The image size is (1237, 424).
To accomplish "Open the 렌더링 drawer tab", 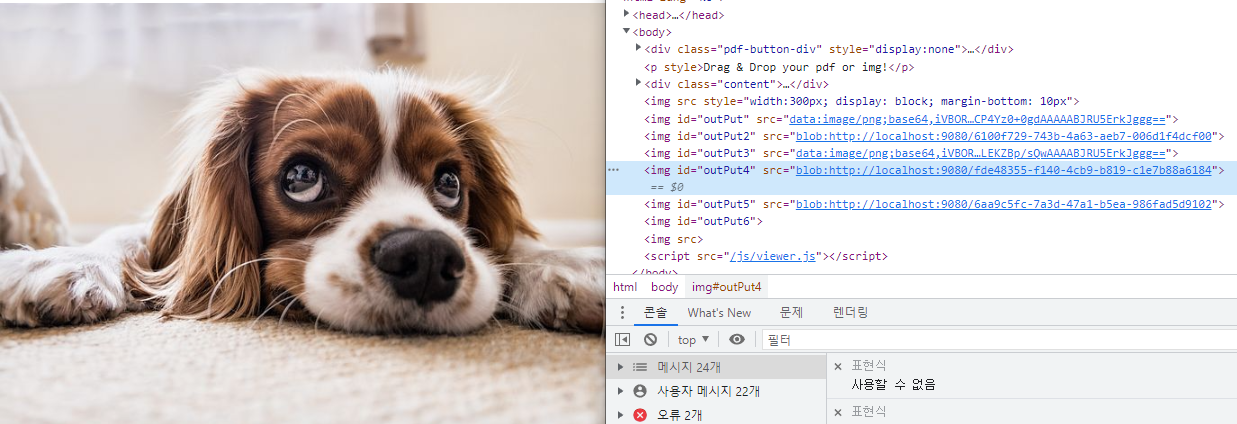I will (x=851, y=313).
